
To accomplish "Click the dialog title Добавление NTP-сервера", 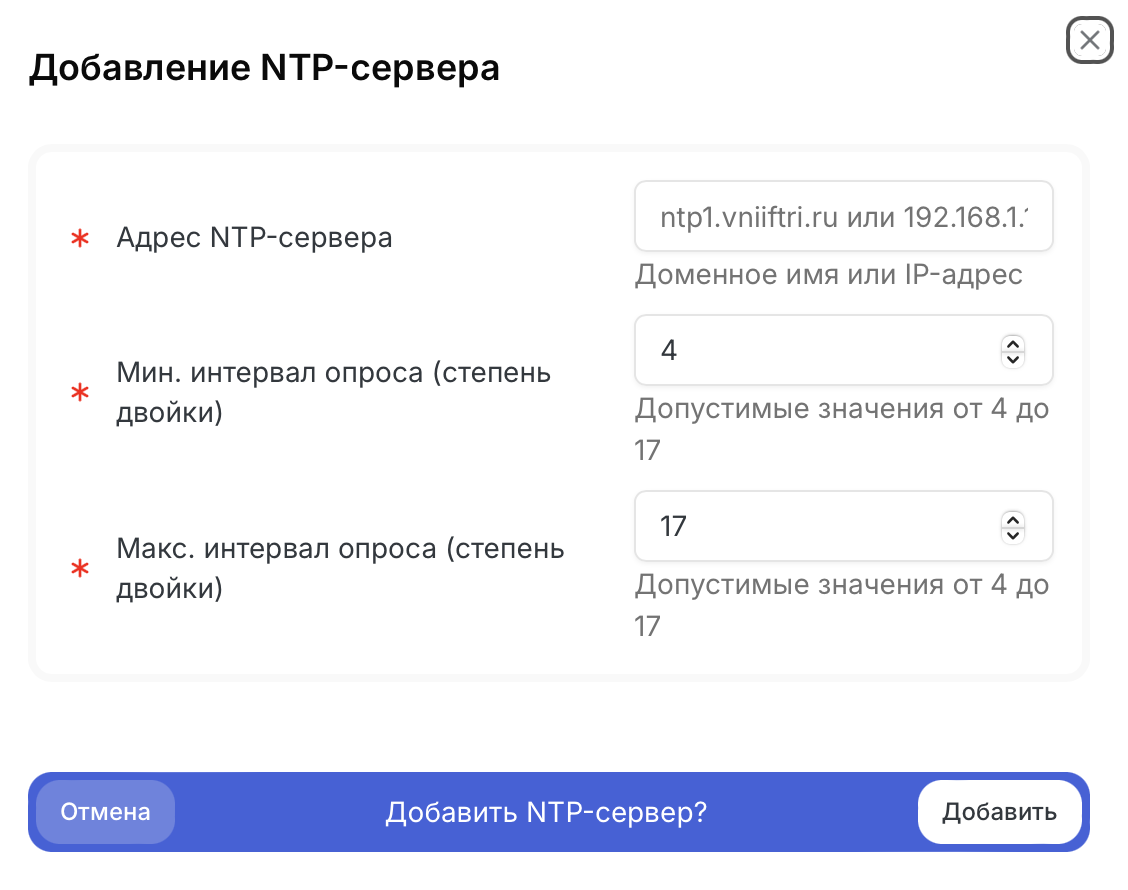I will pyautogui.click(x=266, y=67).
